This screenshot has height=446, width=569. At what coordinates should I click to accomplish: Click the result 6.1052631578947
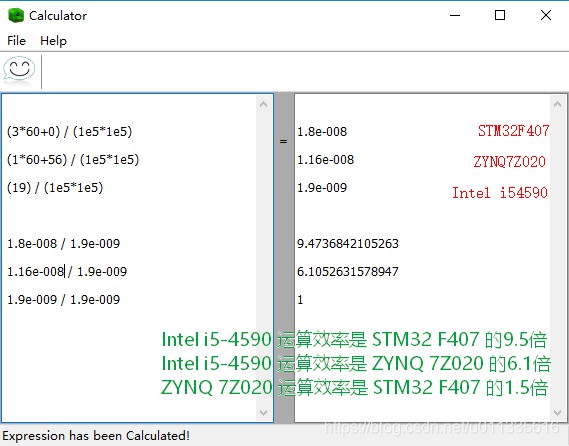click(x=348, y=271)
